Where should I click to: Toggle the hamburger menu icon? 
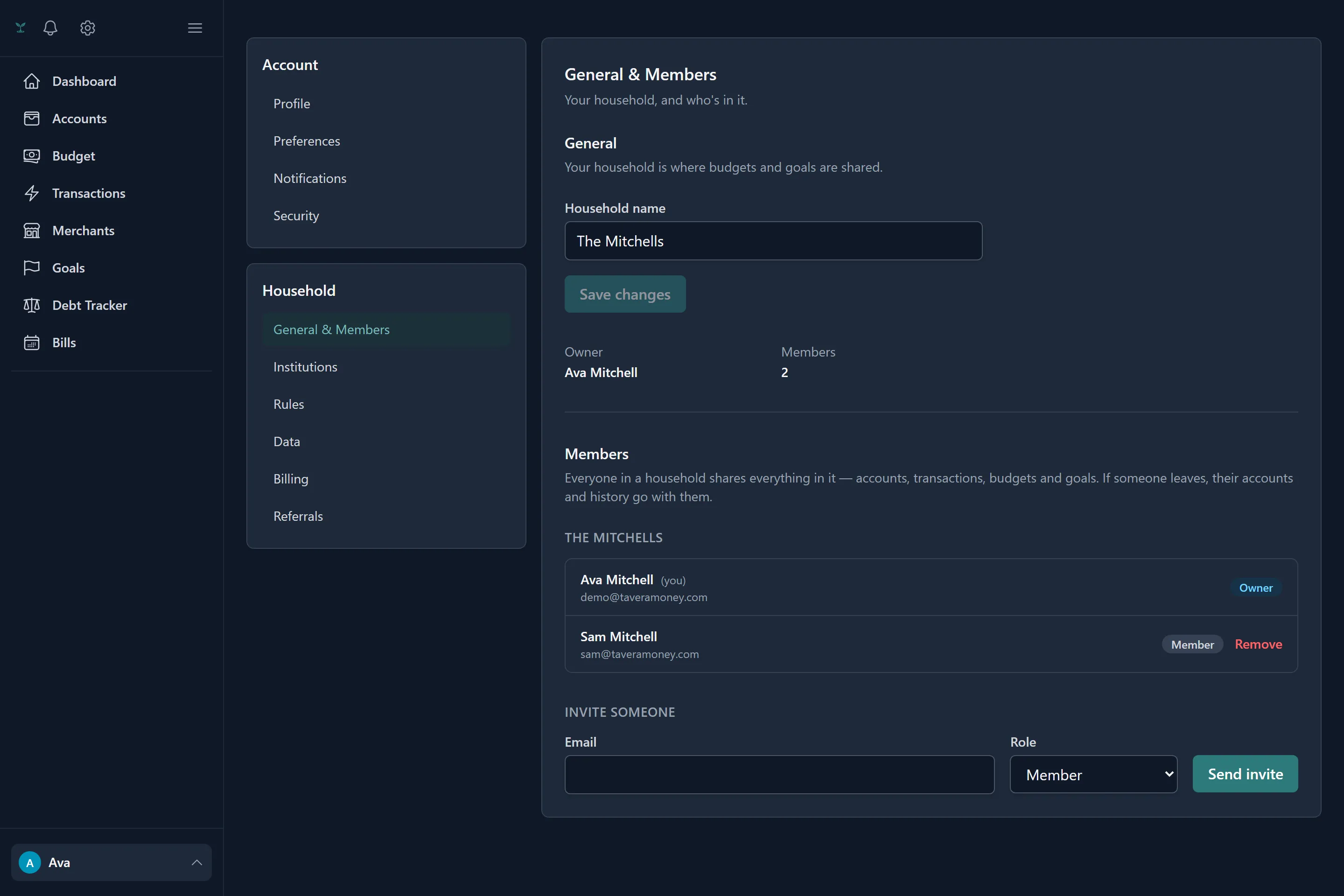(x=195, y=28)
